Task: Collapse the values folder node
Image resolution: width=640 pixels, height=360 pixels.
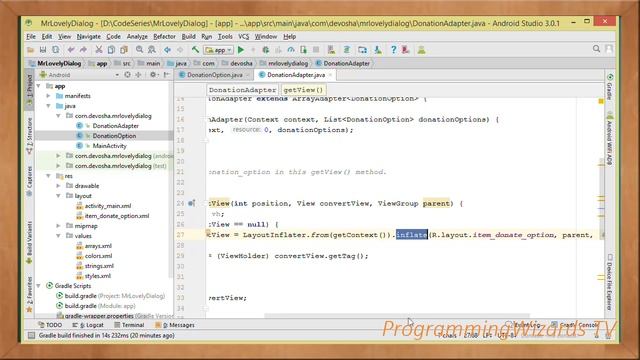Action: pos(59,236)
